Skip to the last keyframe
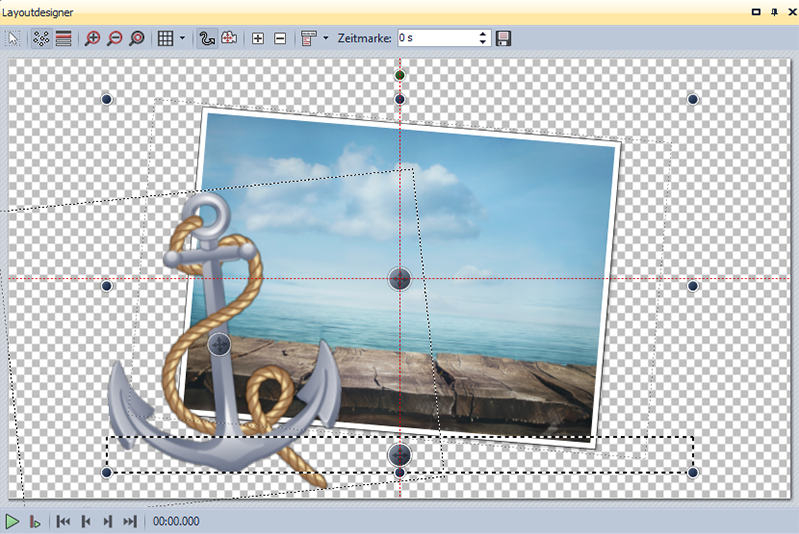Viewport: 799px width, 534px height. [129, 521]
